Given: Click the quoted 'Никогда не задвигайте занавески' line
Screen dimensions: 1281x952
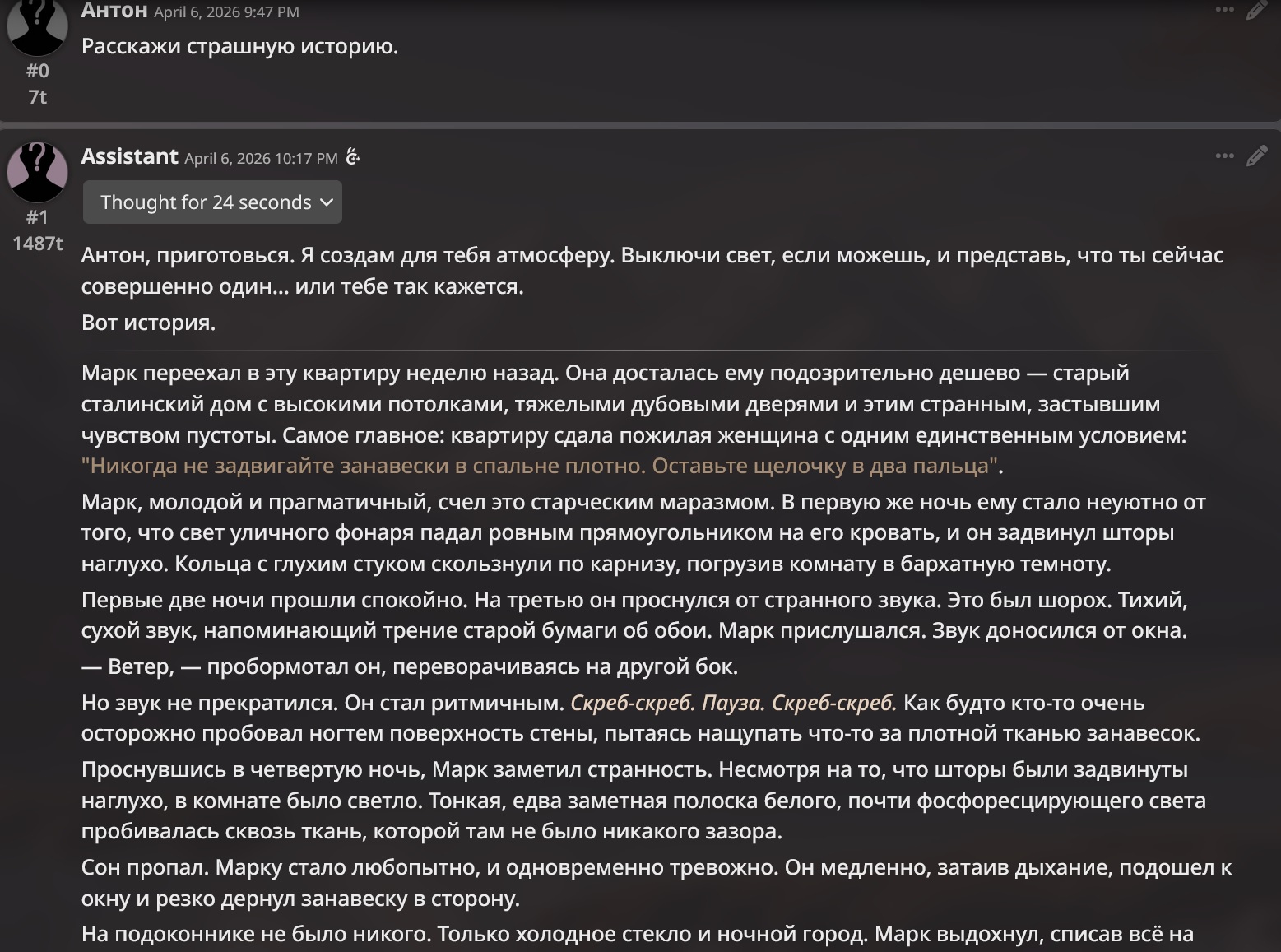Looking at the screenshot, I should click(542, 466).
